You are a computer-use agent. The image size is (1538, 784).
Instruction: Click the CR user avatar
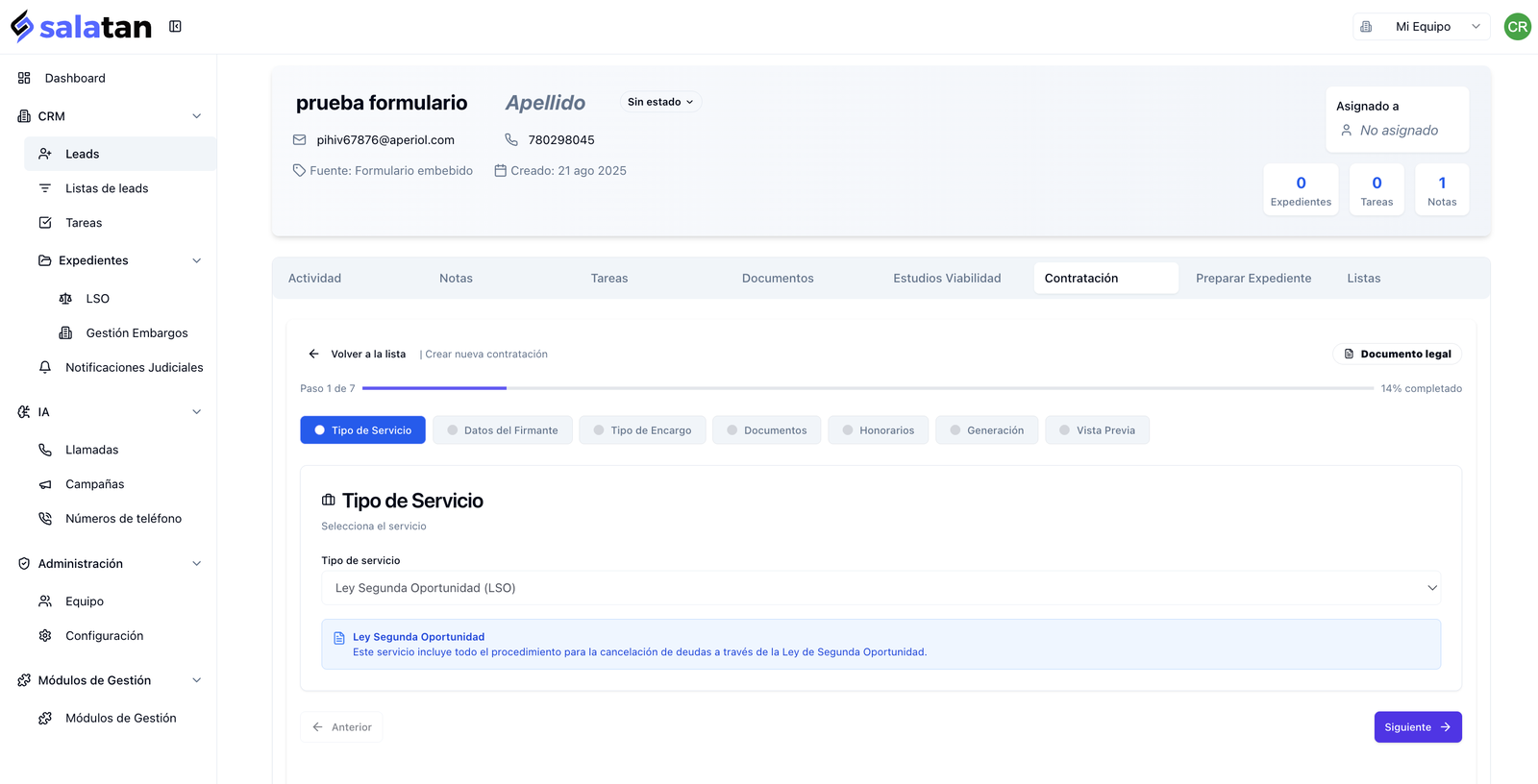1517,27
